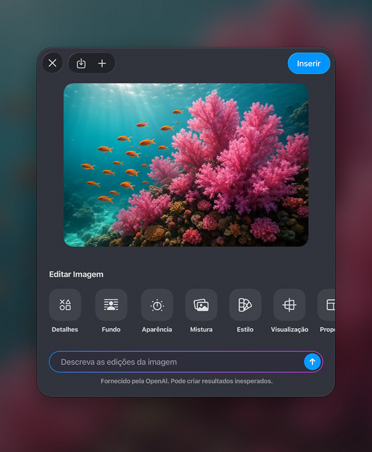Click the Estilo text label
The image size is (372, 452).
[x=245, y=329]
